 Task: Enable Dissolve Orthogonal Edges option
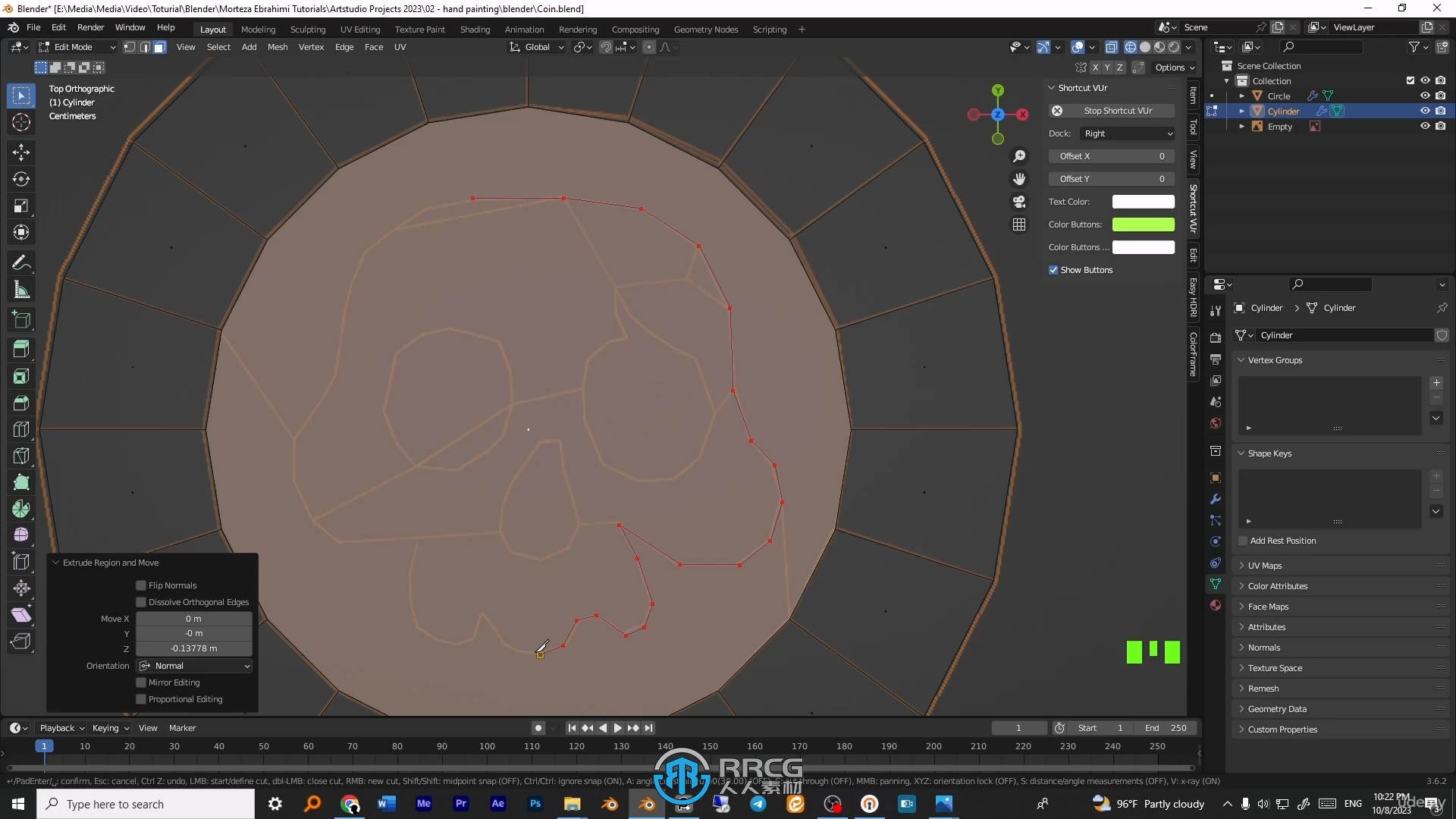click(x=141, y=601)
